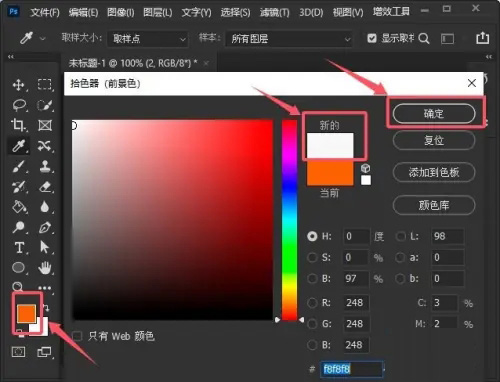Select the Crop tool

[x=18, y=125]
